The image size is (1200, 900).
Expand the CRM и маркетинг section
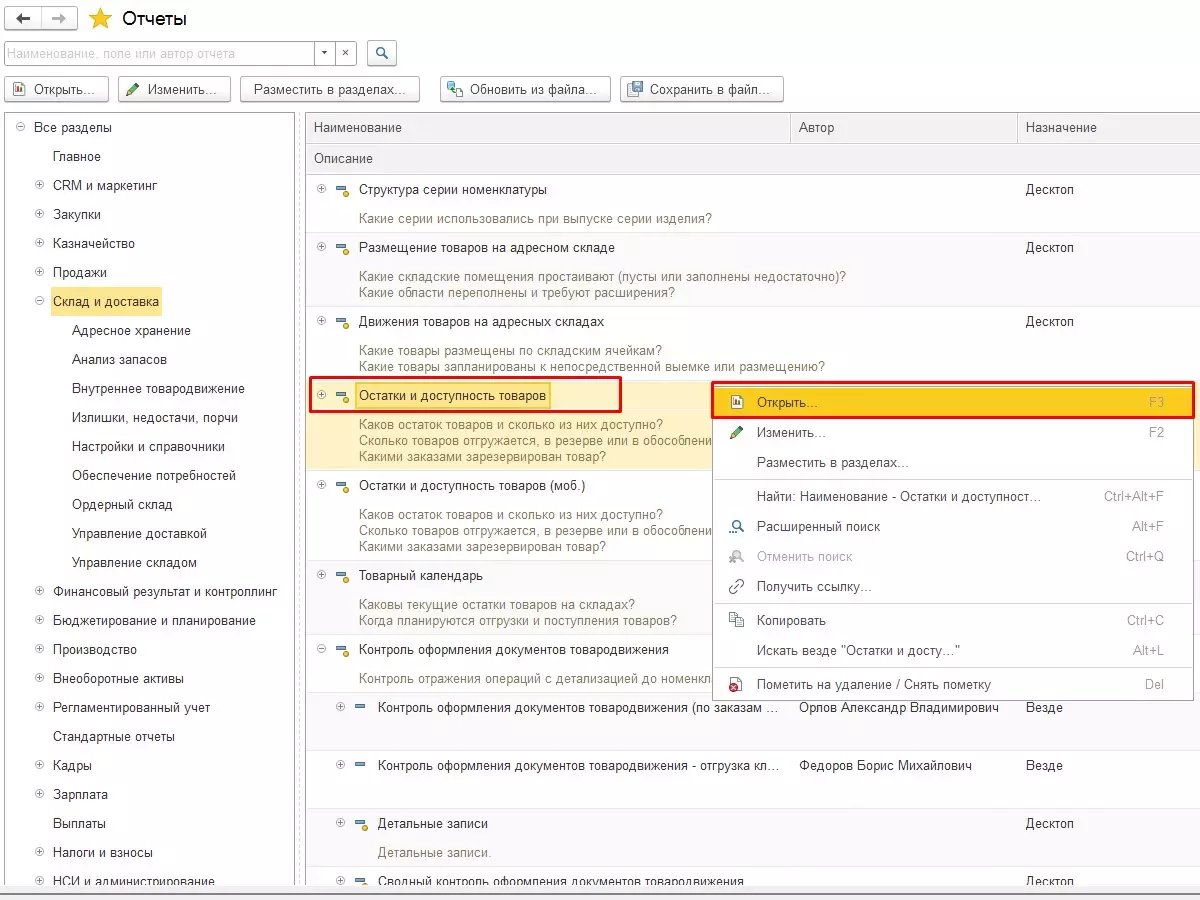40,185
